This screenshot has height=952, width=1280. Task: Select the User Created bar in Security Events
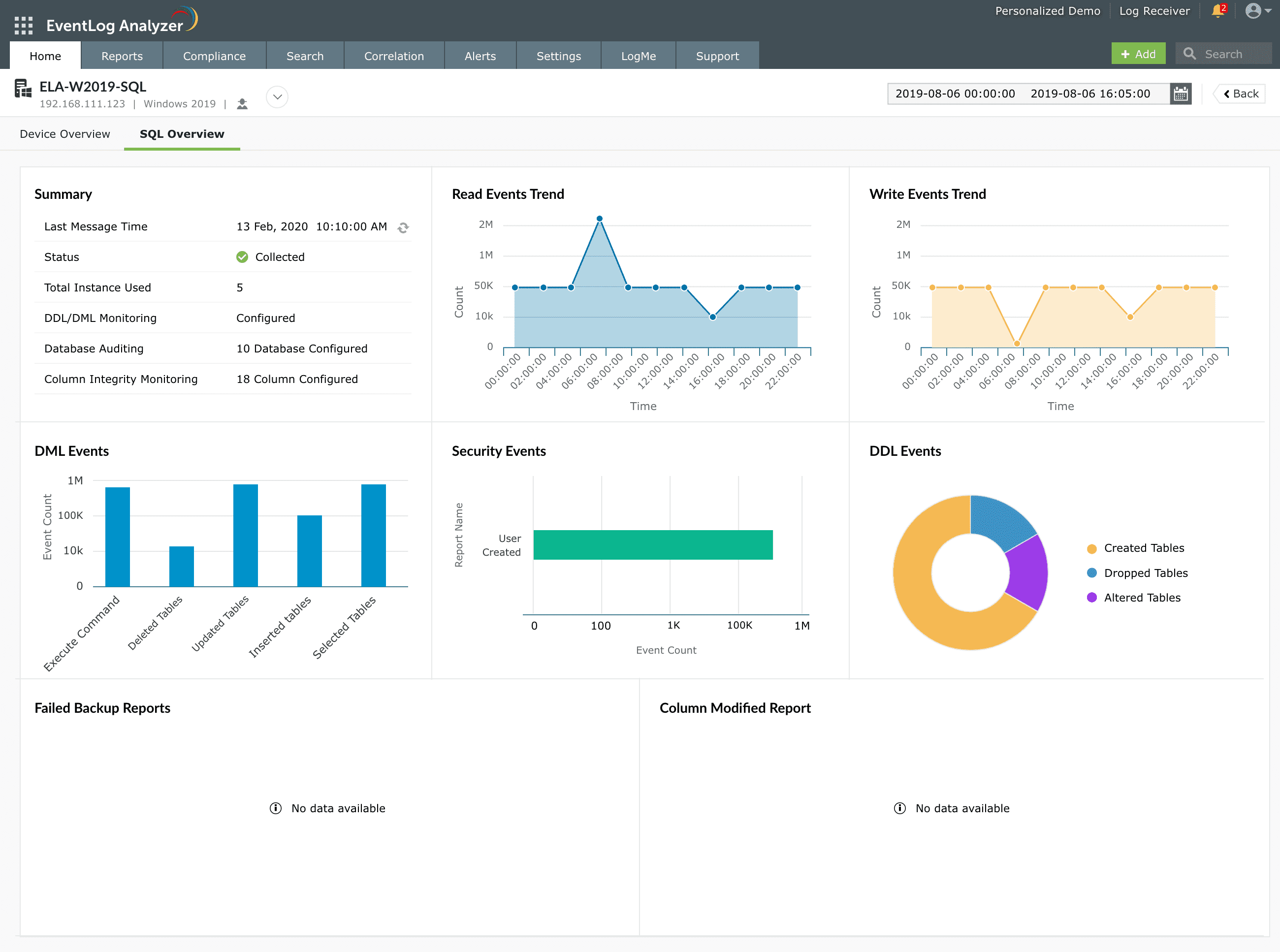651,544
